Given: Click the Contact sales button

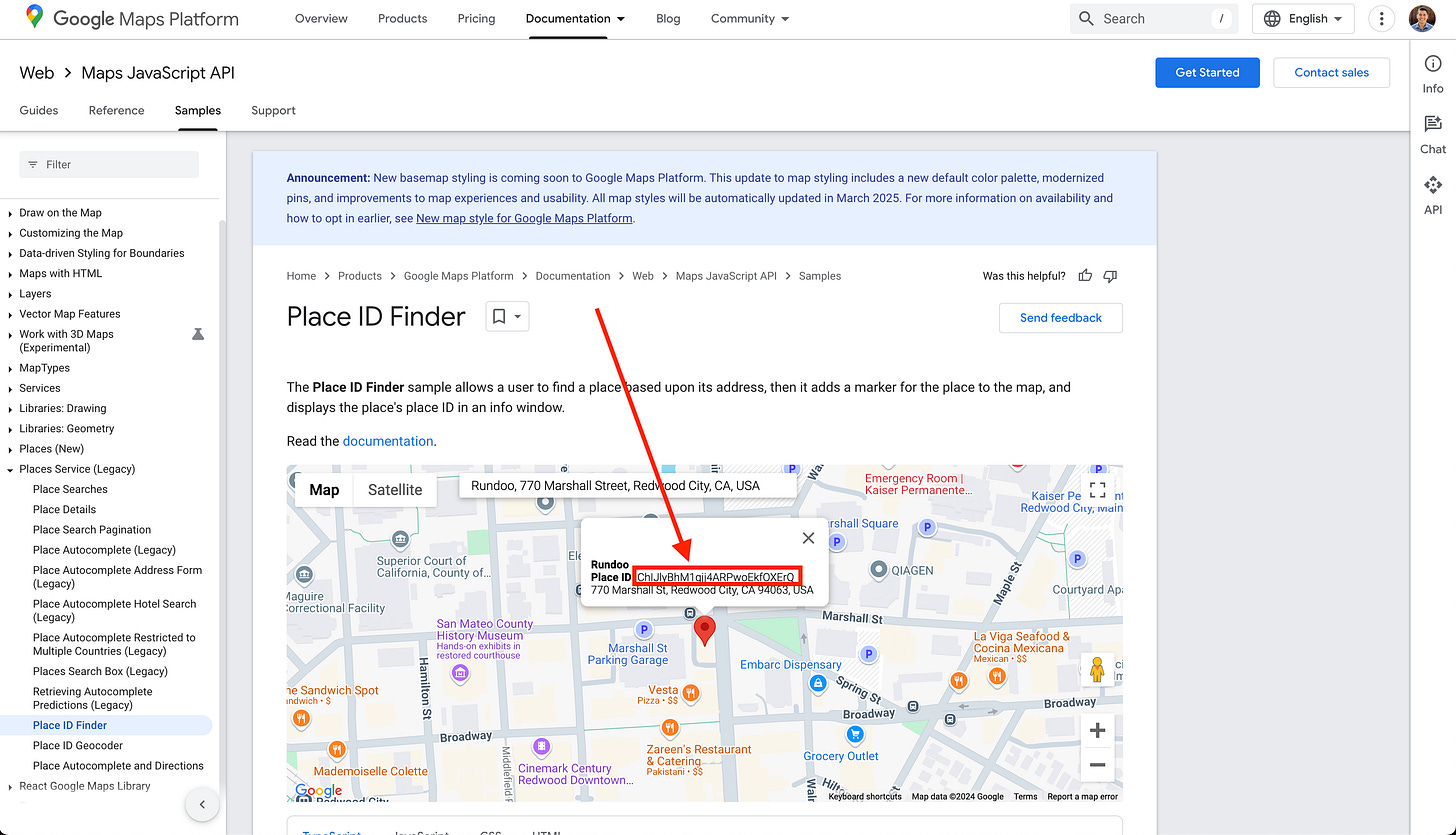Looking at the screenshot, I should click(x=1332, y=72).
